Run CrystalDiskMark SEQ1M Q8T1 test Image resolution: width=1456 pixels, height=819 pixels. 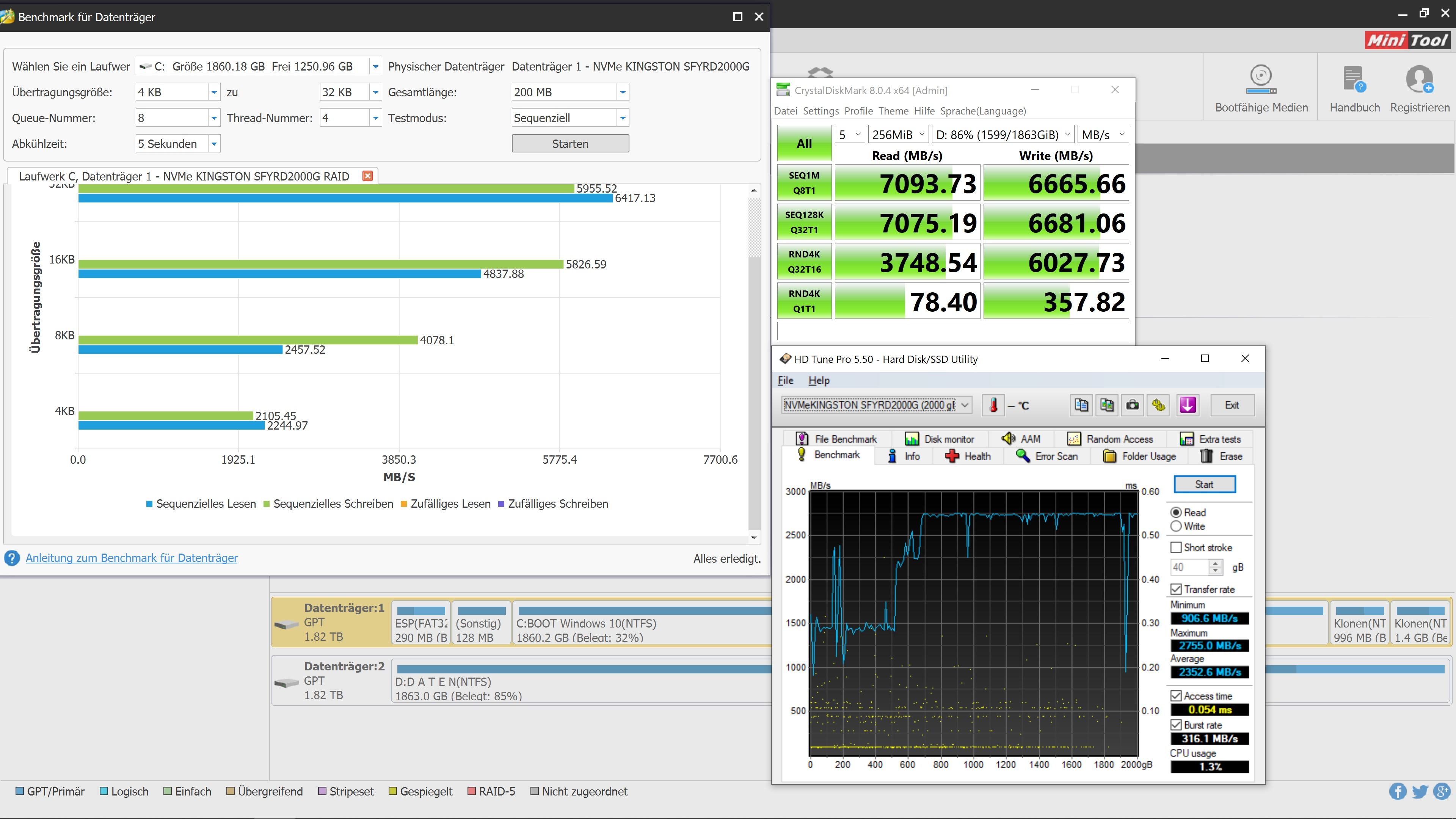click(804, 182)
